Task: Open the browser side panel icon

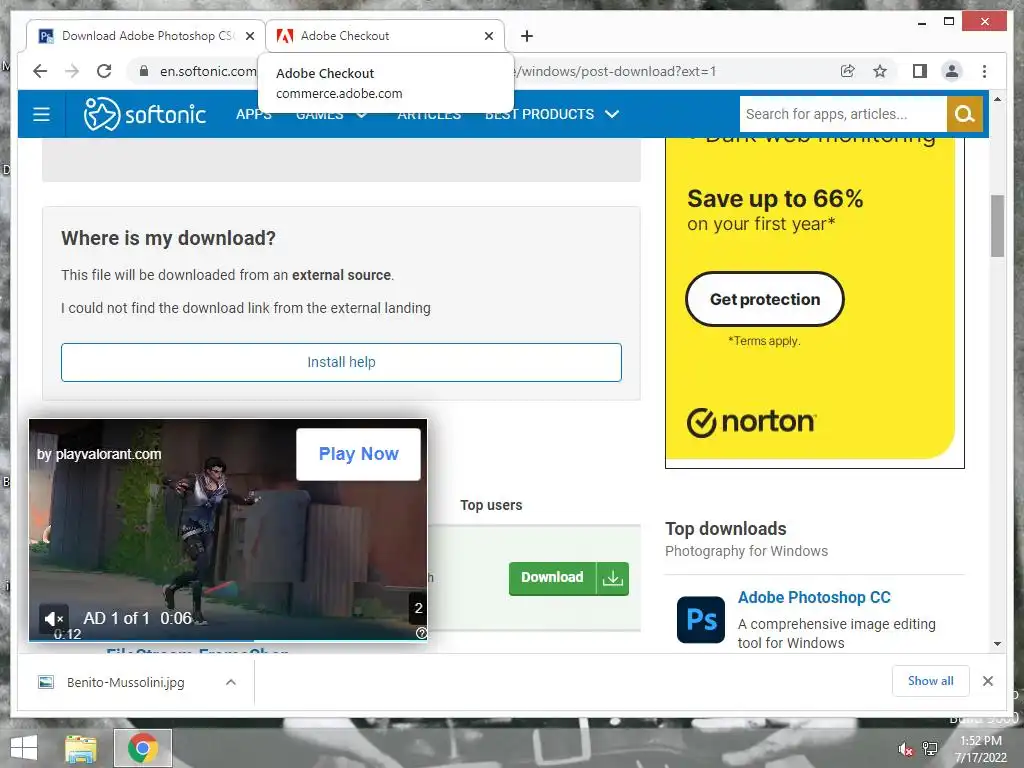Action: [920, 71]
